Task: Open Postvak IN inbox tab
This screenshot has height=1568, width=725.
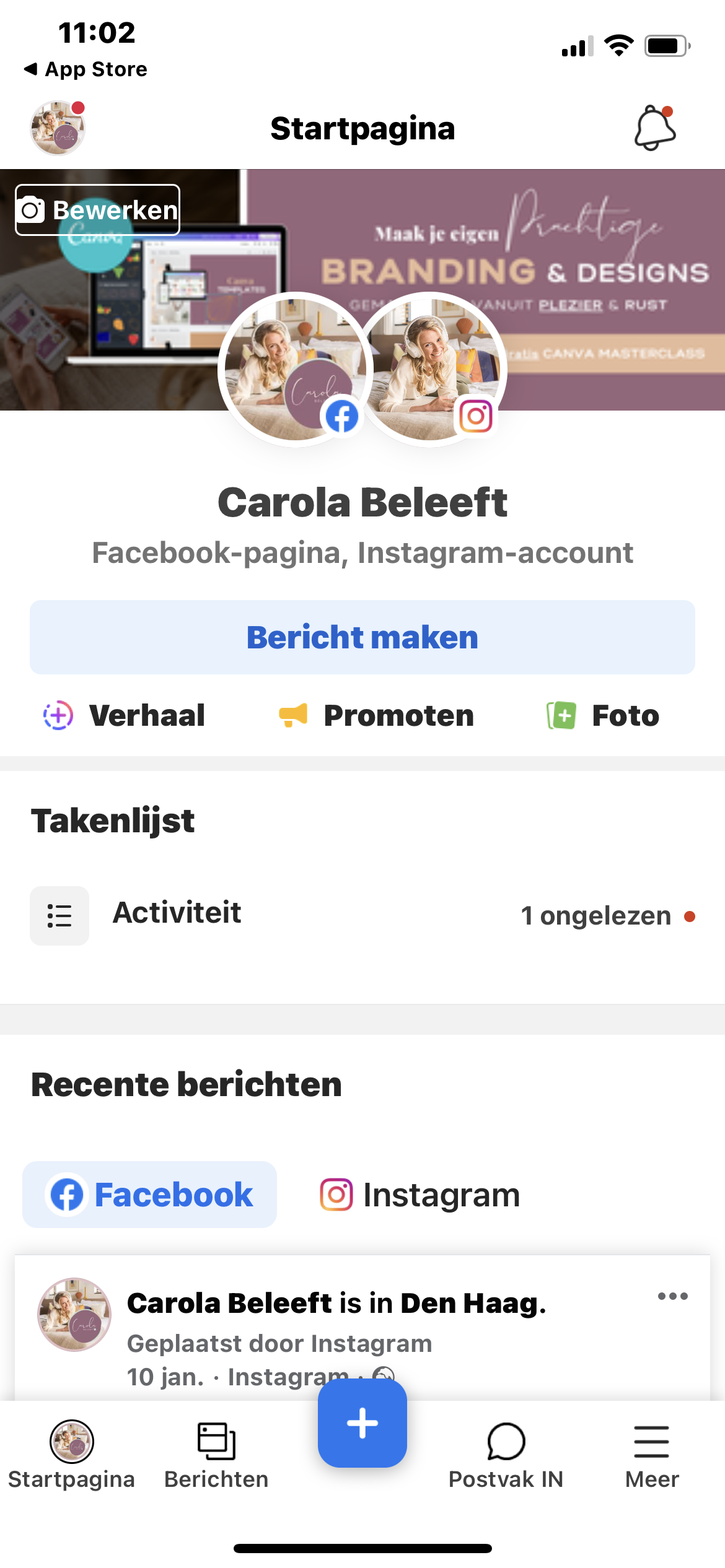Action: (506, 1454)
